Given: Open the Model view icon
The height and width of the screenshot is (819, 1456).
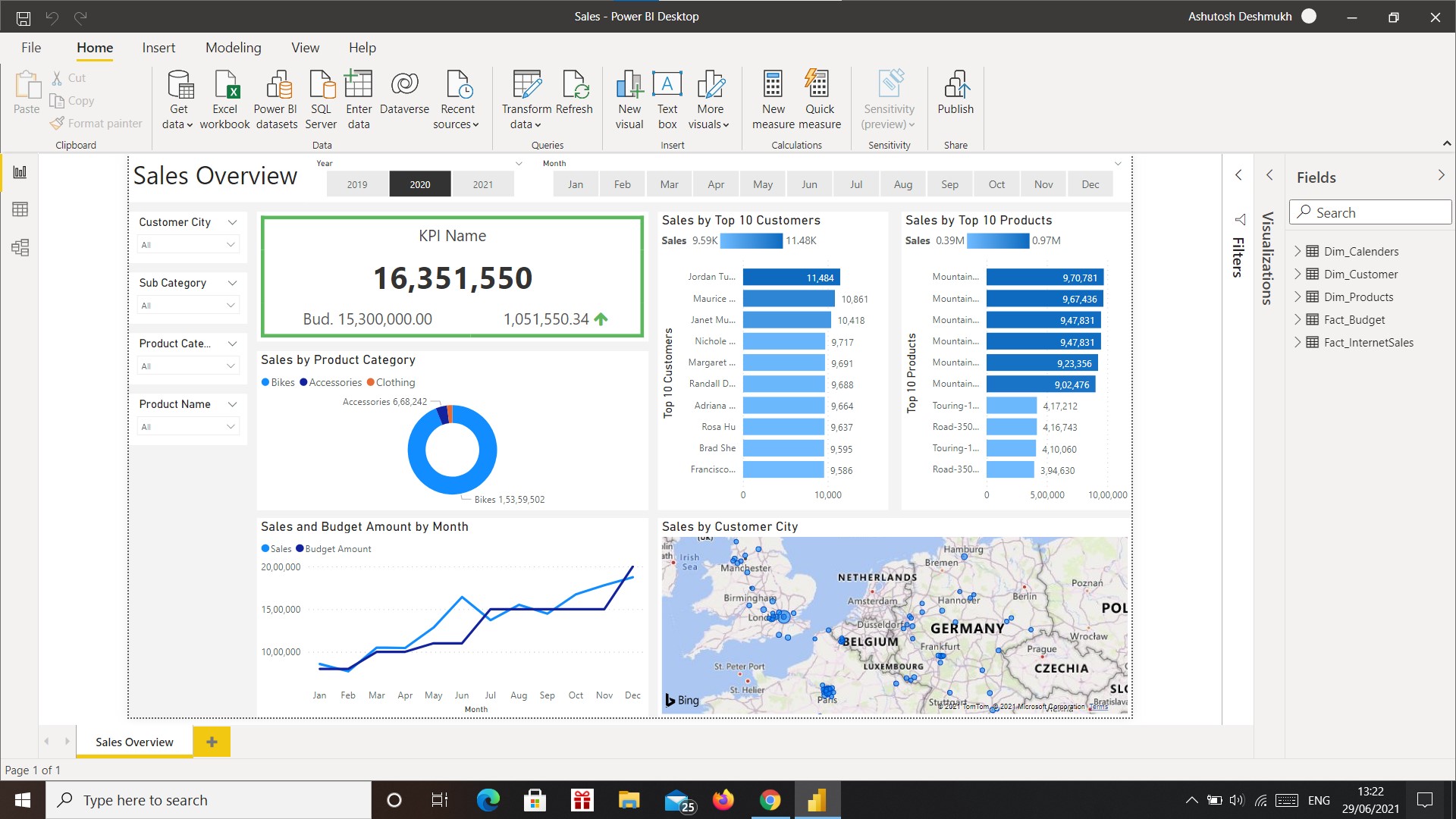Looking at the screenshot, I should (20, 247).
